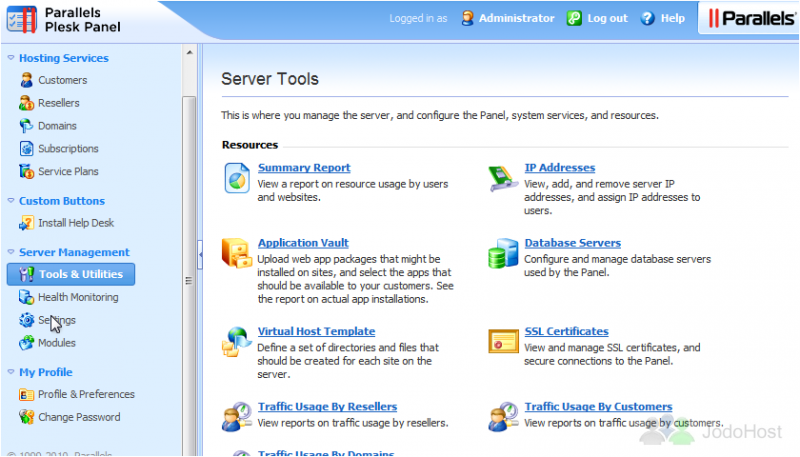
Task: Select Health Monitoring in the sidebar
Action: pyautogui.click(x=78, y=297)
